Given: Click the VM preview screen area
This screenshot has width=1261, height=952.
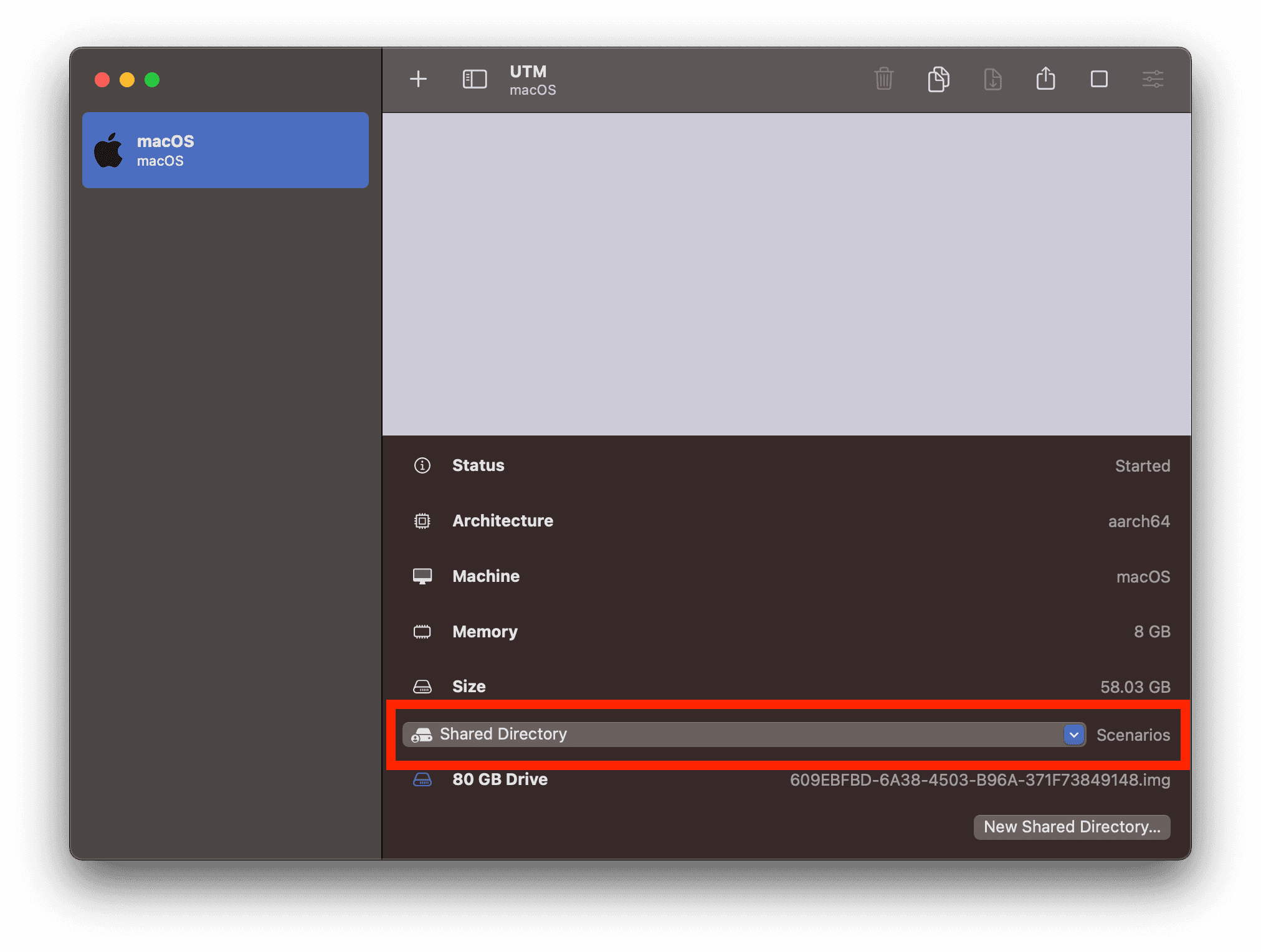Looking at the screenshot, I should 786,274.
